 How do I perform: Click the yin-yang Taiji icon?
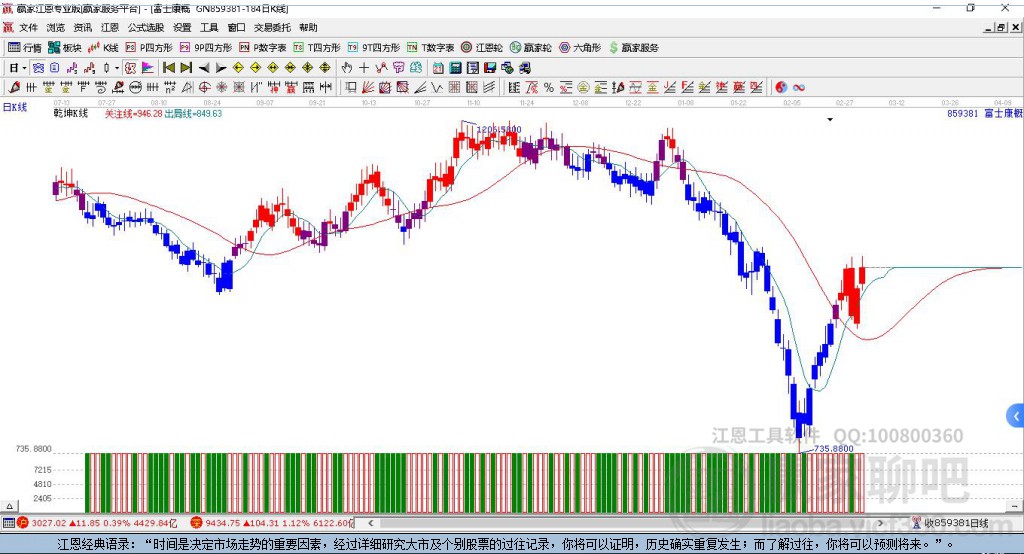tap(781, 88)
